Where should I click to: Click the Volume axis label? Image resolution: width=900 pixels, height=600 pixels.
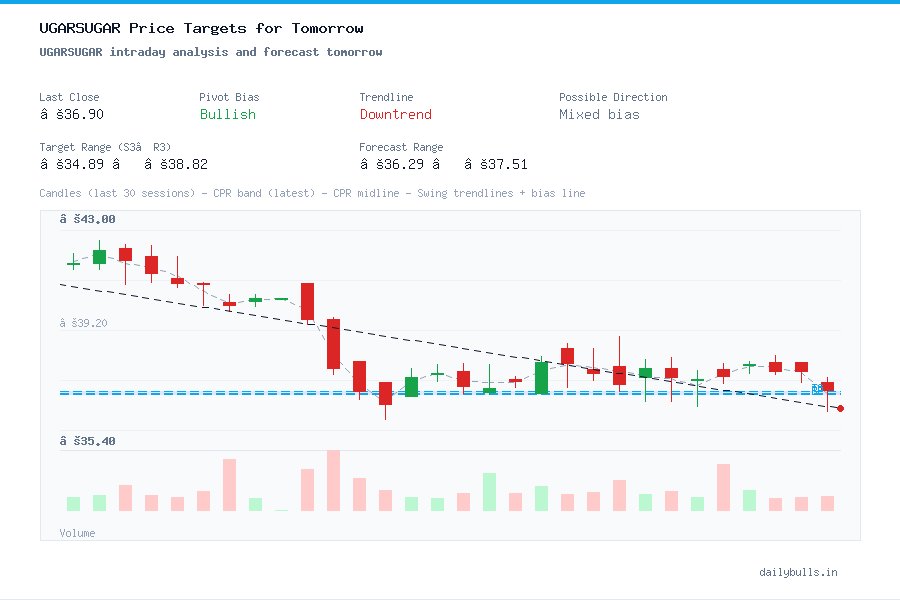pos(77,533)
